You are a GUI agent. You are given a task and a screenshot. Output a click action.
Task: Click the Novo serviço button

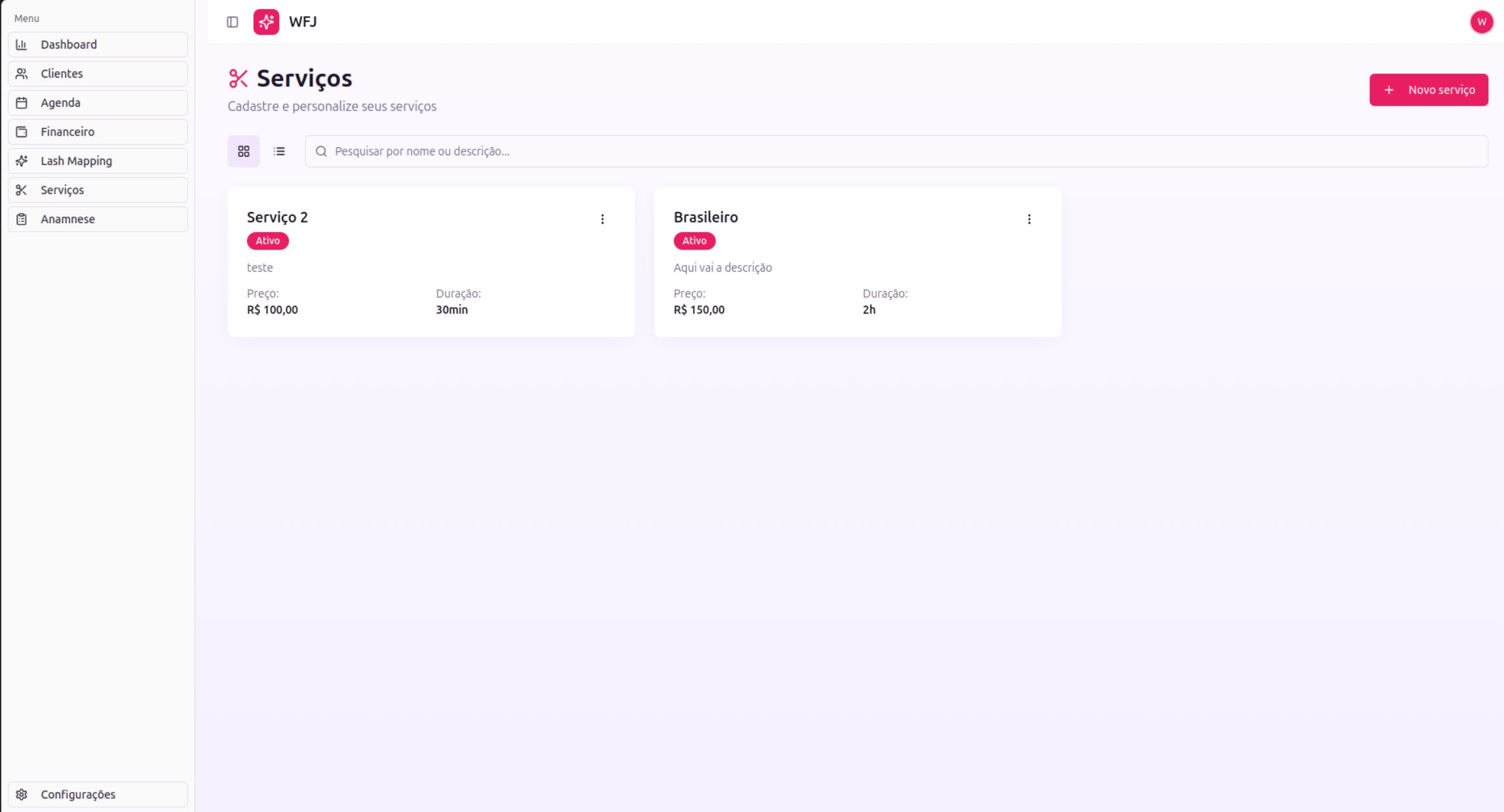(1428, 90)
